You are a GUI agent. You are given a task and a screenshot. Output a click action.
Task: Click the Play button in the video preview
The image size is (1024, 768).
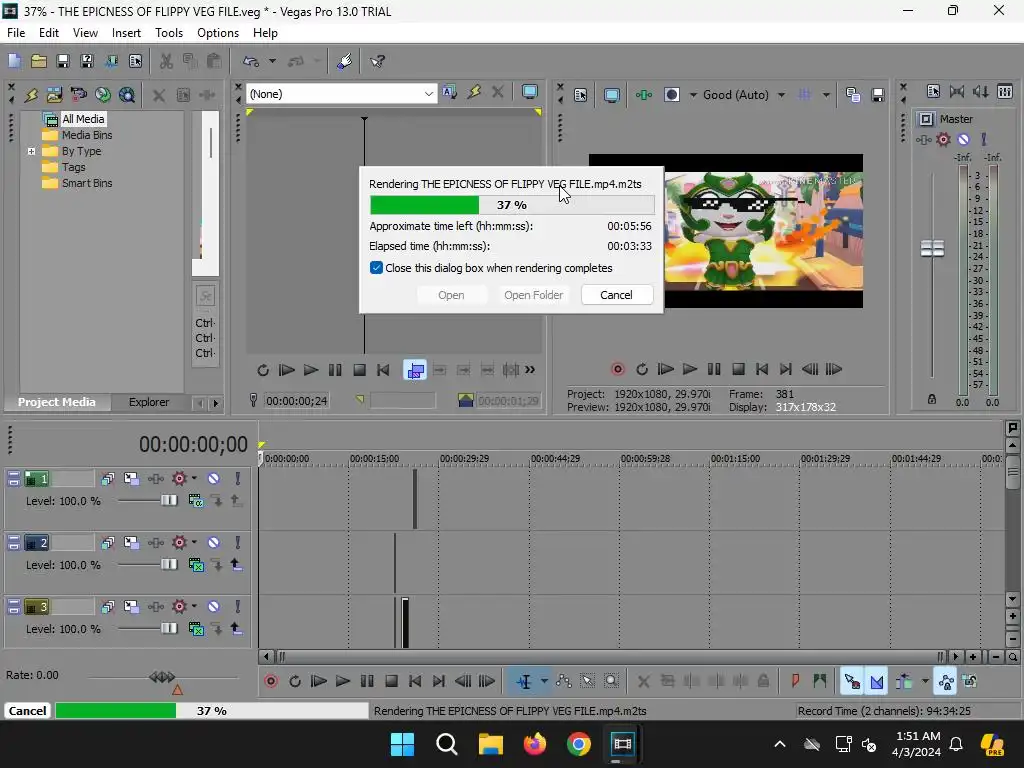(x=690, y=369)
